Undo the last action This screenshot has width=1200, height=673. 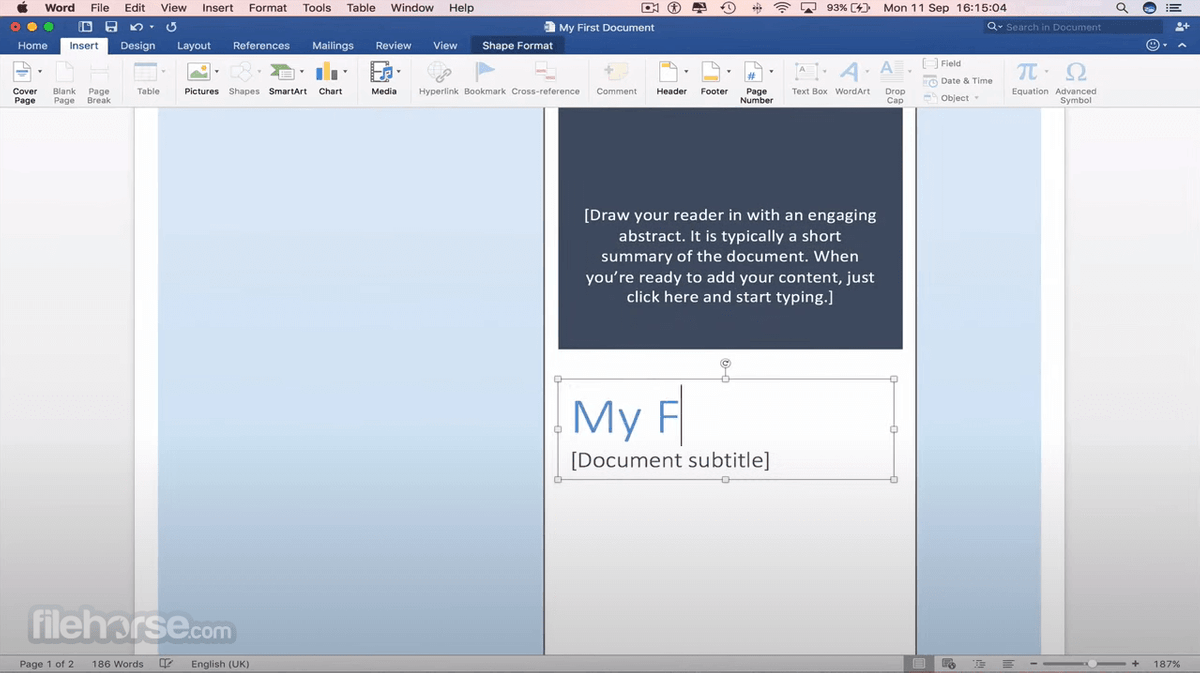135,27
